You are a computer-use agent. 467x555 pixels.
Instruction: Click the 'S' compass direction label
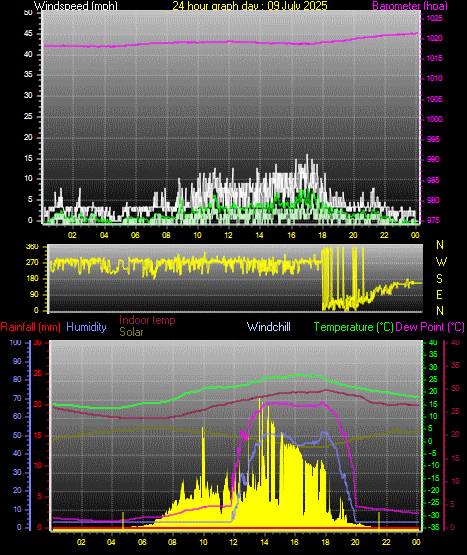coord(440,279)
